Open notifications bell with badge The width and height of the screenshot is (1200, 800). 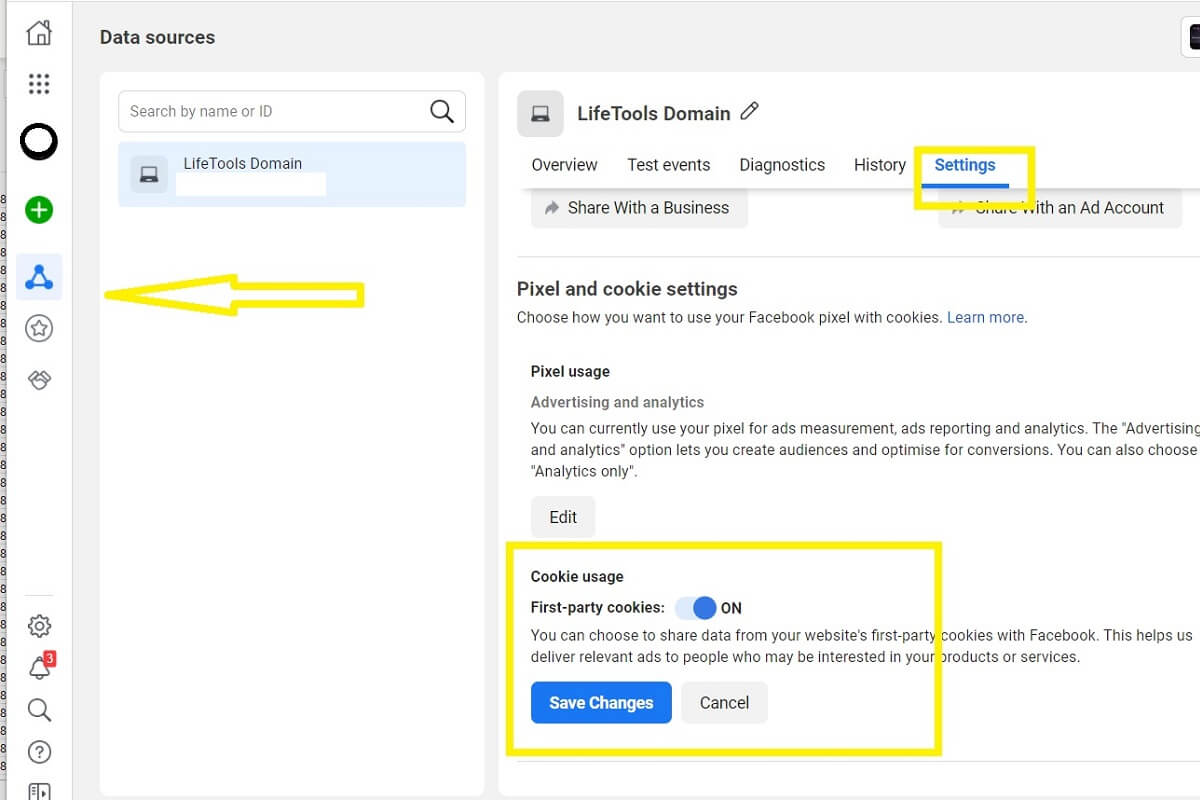pos(40,667)
